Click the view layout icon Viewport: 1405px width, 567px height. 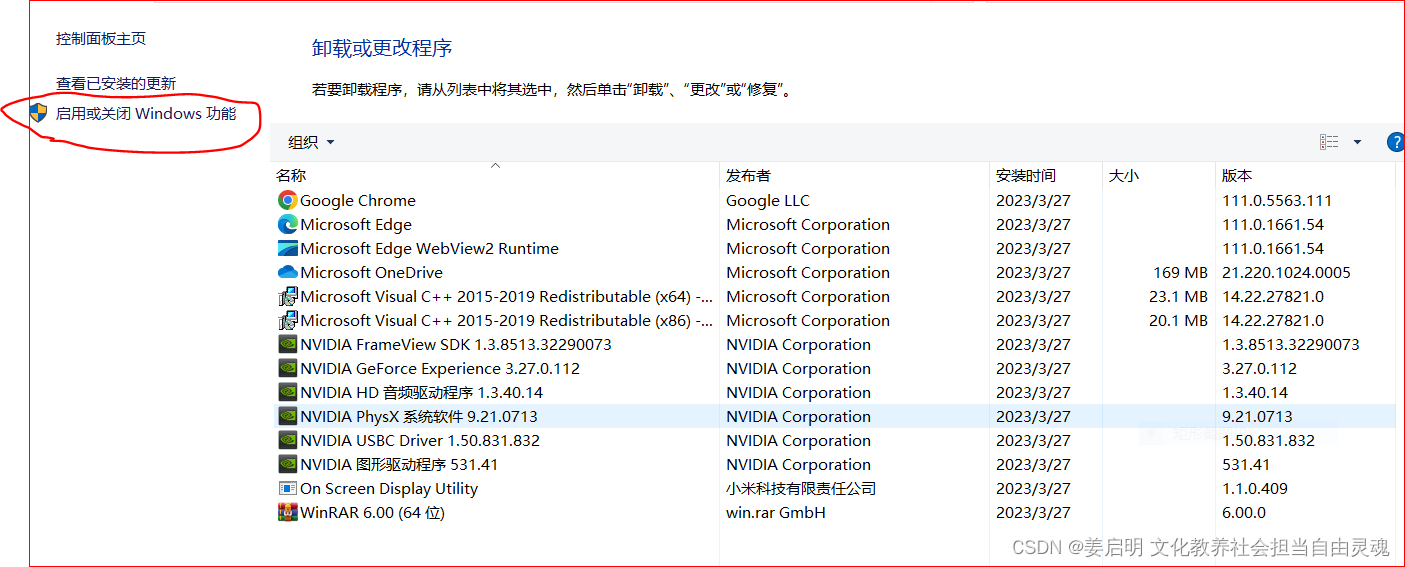click(x=1329, y=142)
